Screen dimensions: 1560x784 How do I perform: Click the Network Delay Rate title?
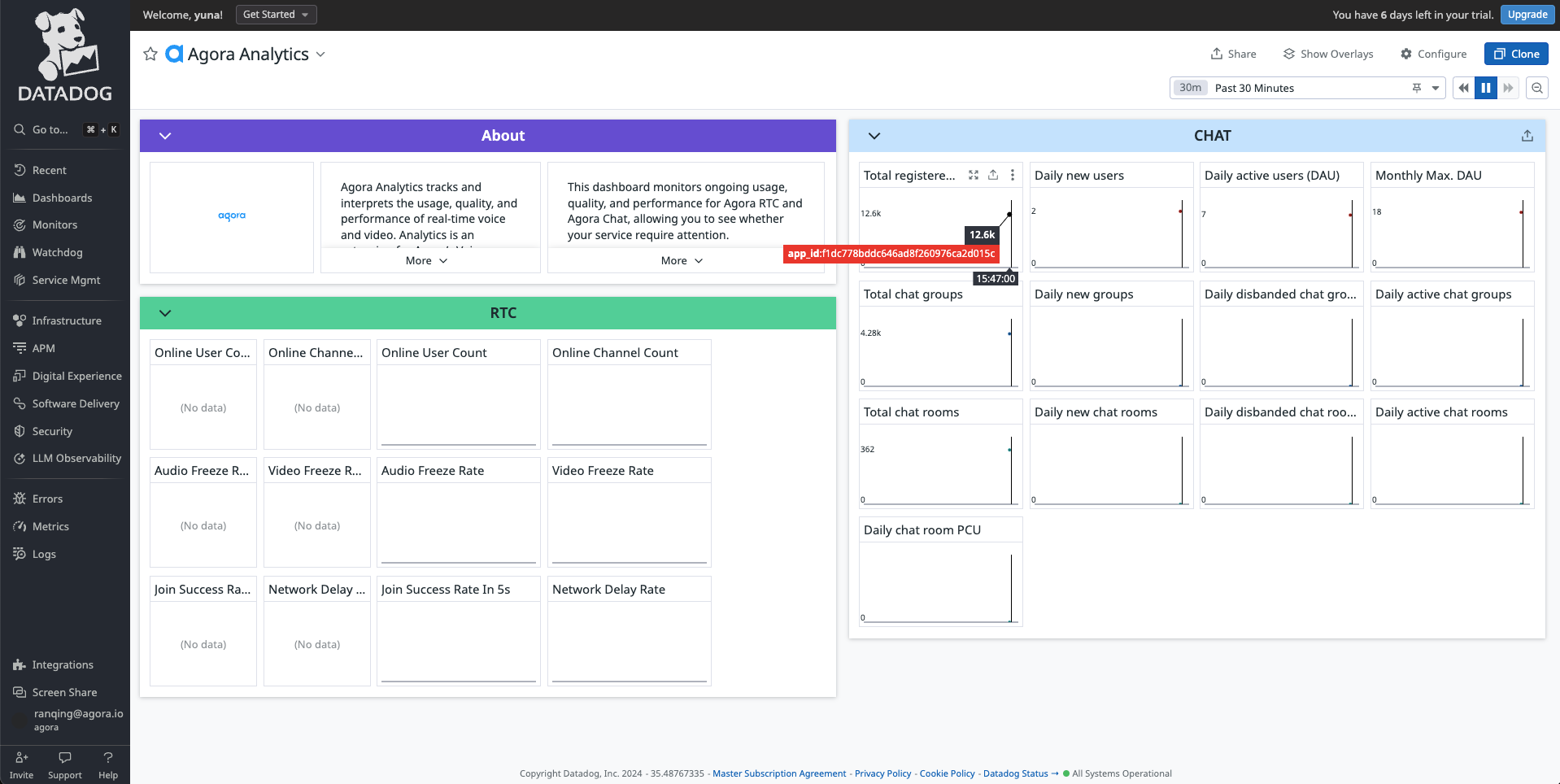coord(608,589)
